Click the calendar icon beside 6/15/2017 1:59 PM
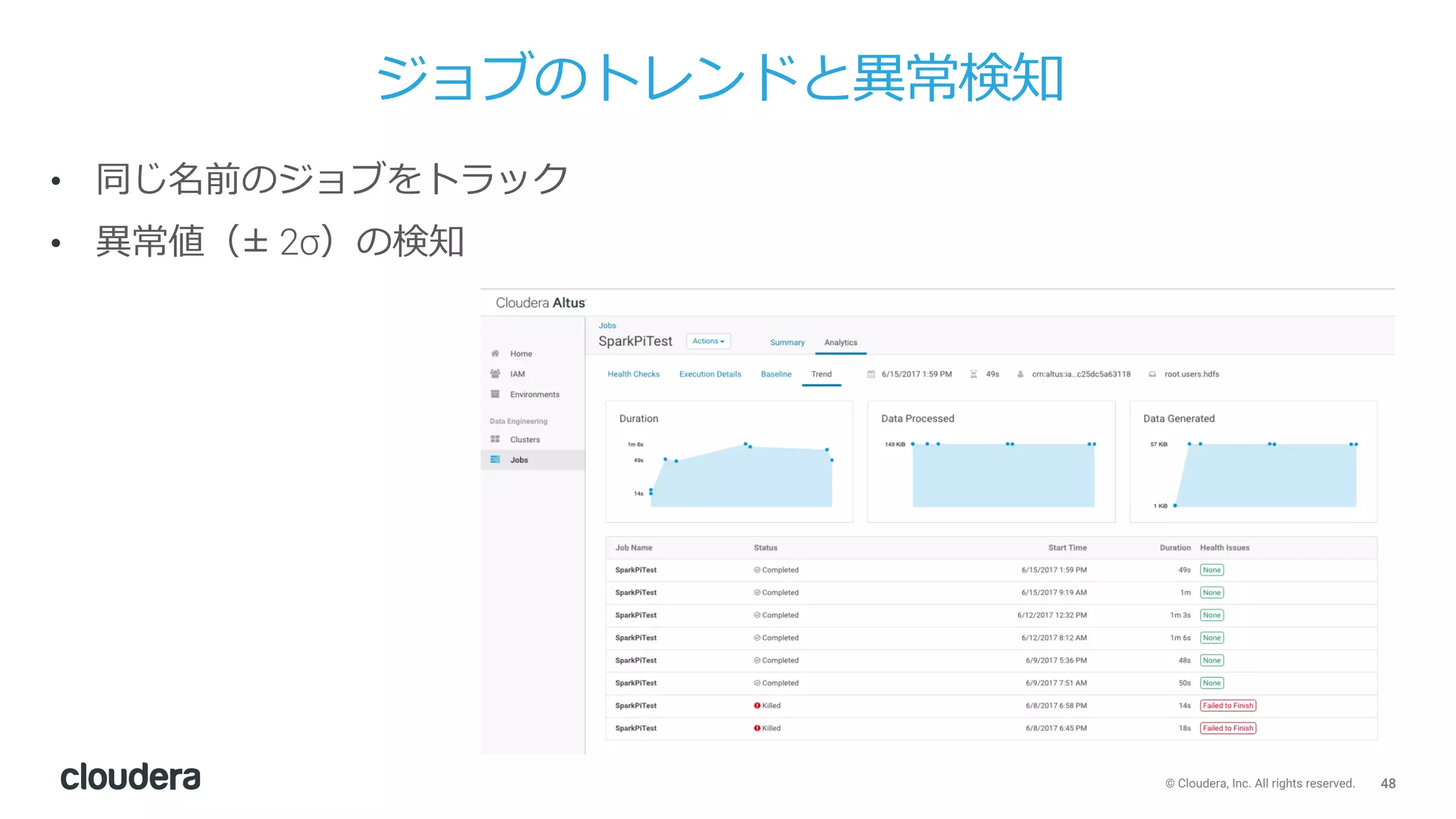The width and height of the screenshot is (1456, 819). coord(871,374)
